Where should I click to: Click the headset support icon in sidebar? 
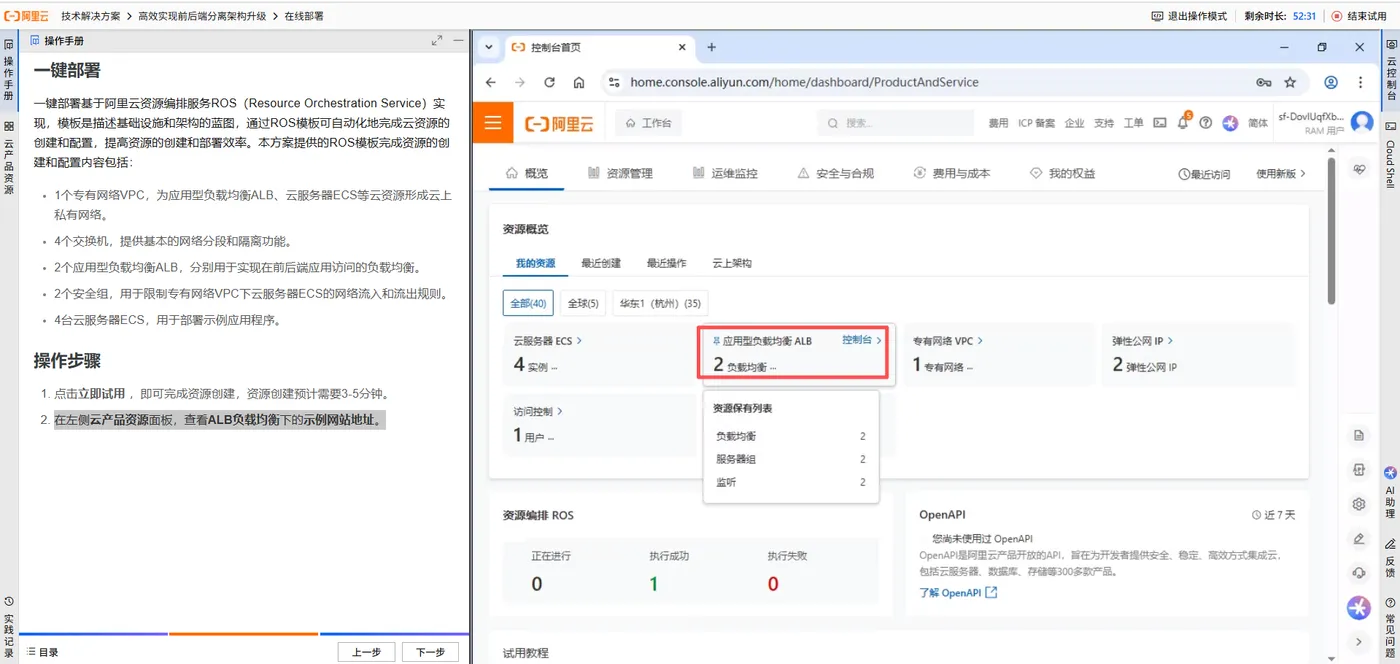[x=1359, y=573]
